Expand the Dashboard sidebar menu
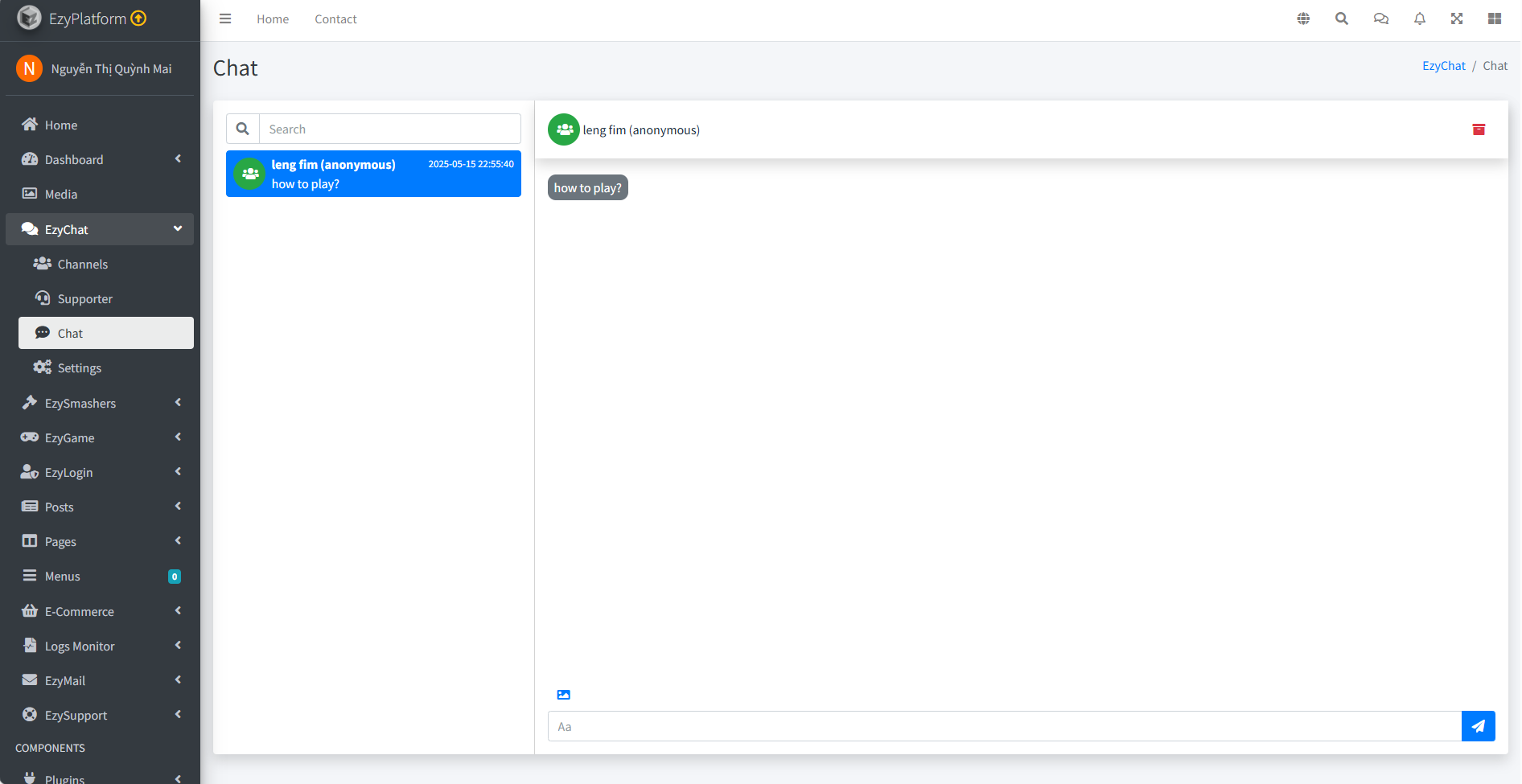1522x784 pixels. 100,159
